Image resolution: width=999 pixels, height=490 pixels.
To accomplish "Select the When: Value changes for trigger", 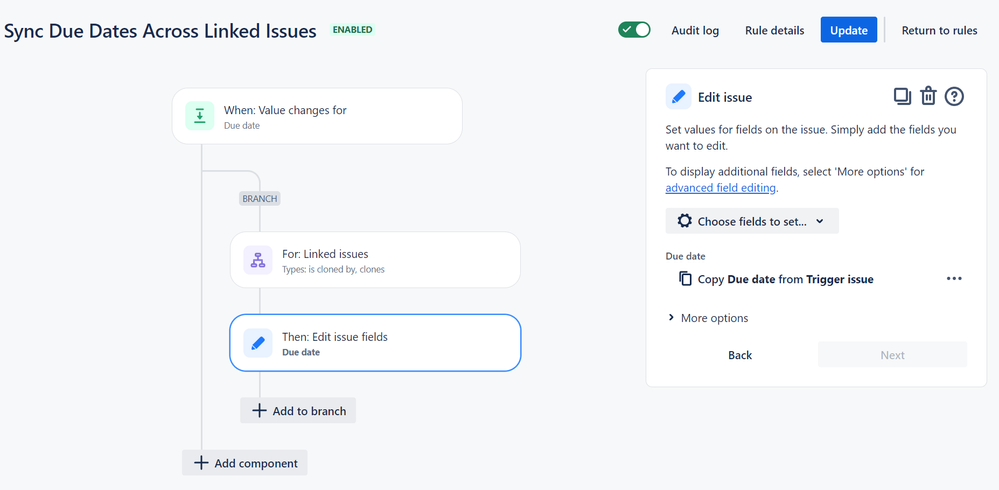I will pyautogui.click(x=317, y=116).
